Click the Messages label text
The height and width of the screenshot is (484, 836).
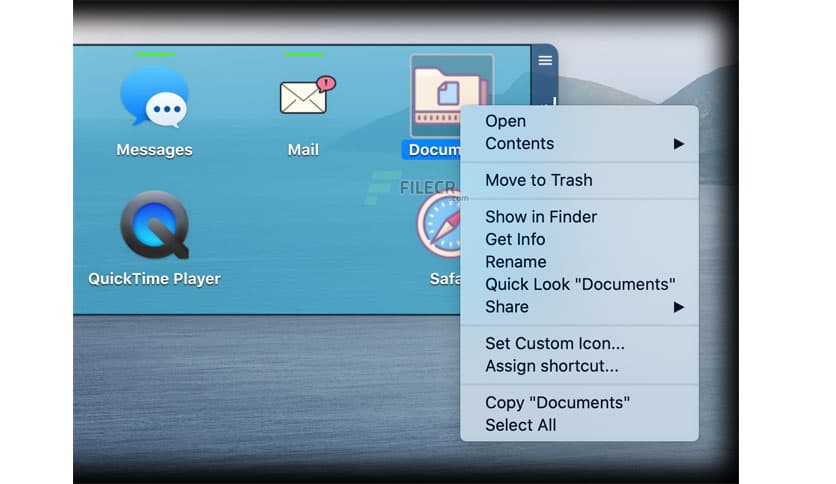coord(154,150)
